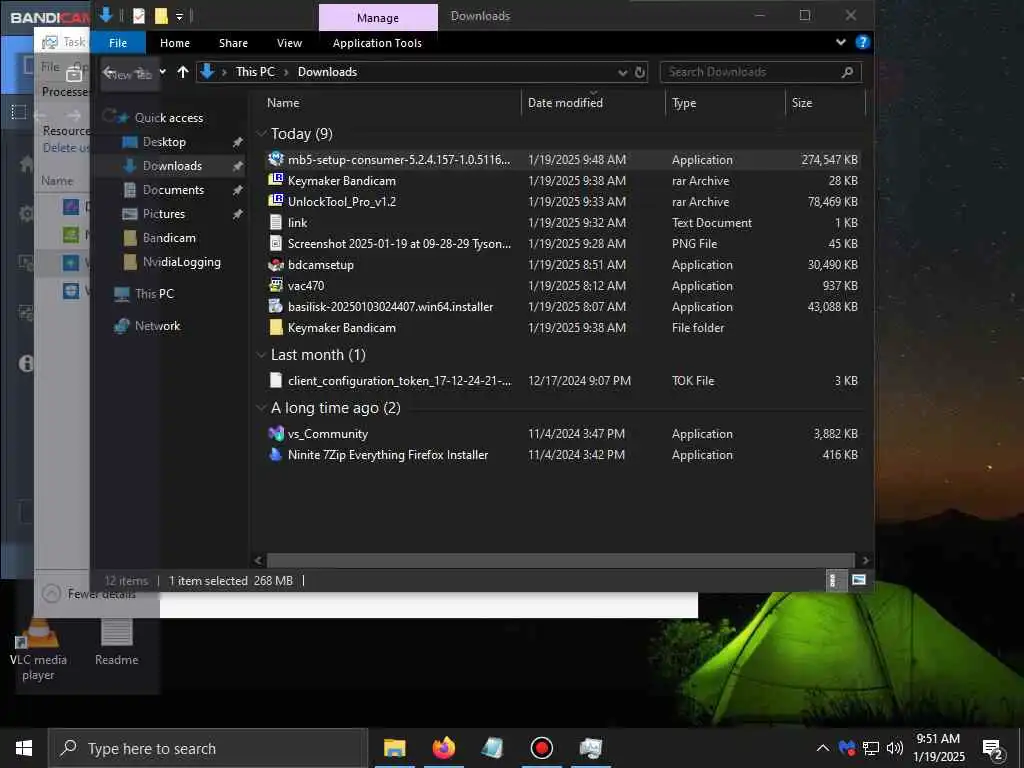
Task: Select Network in navigation pane
Action: pyautogui.click(x=157, y=326)
